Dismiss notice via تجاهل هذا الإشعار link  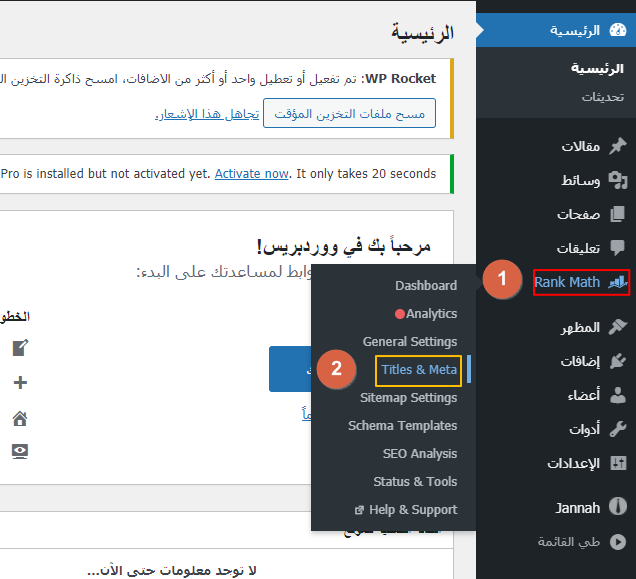coord(206,115)
